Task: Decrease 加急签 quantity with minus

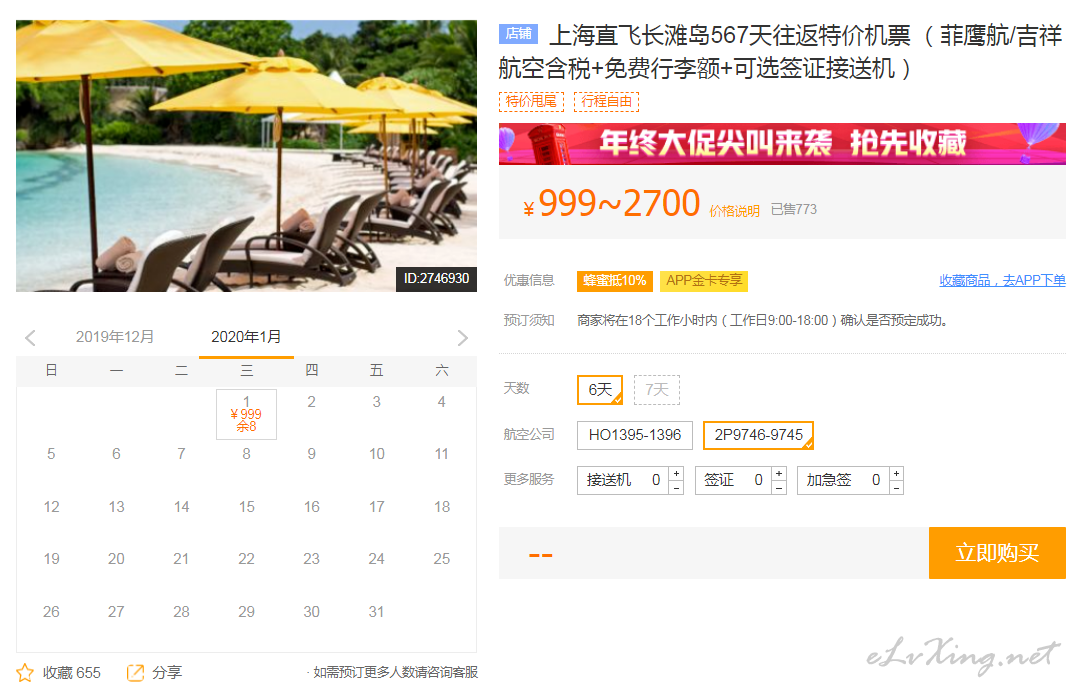Action: 896,488
